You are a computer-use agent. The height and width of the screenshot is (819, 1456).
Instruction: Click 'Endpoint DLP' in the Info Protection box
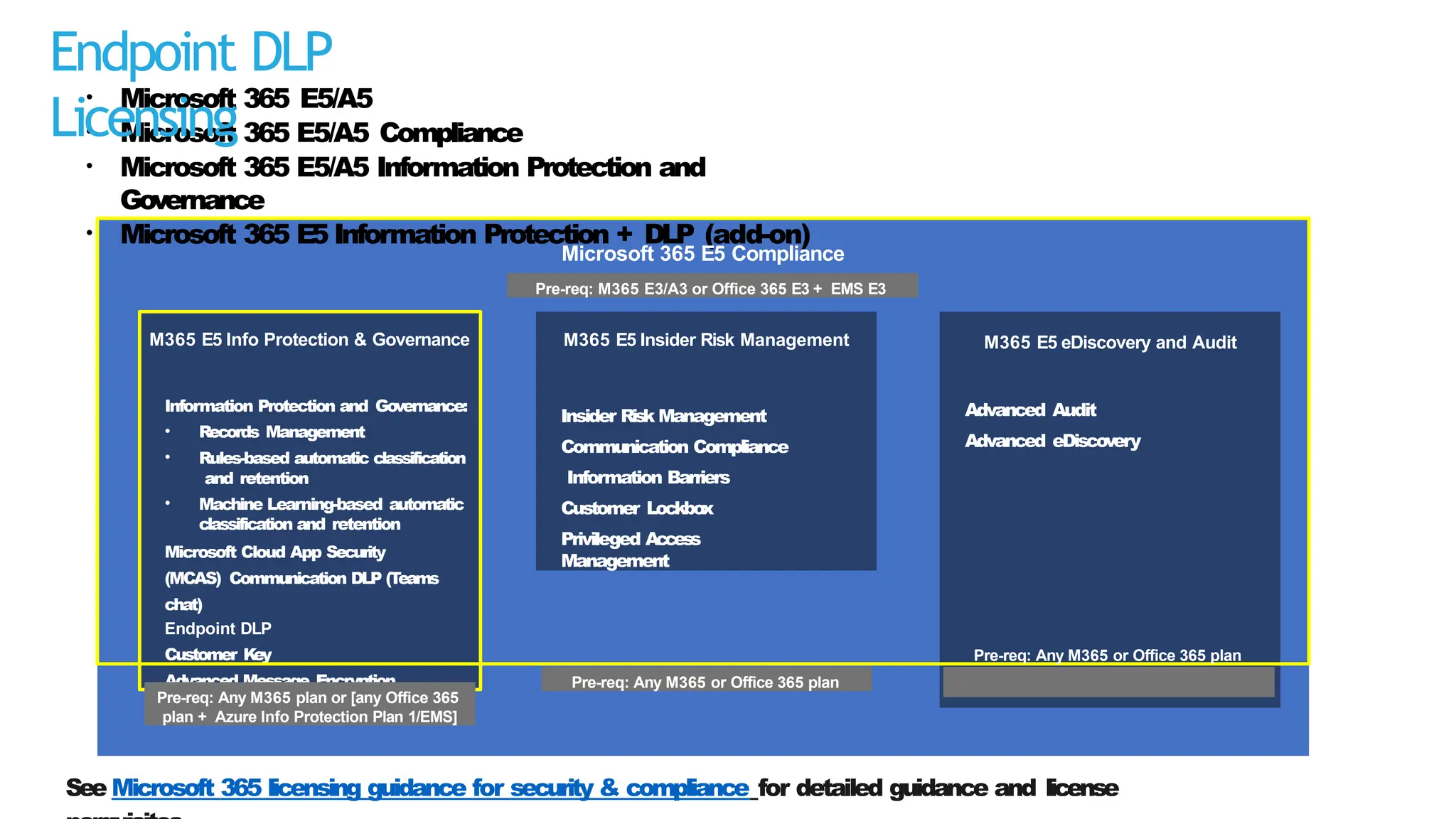click(x=218, y=628)
